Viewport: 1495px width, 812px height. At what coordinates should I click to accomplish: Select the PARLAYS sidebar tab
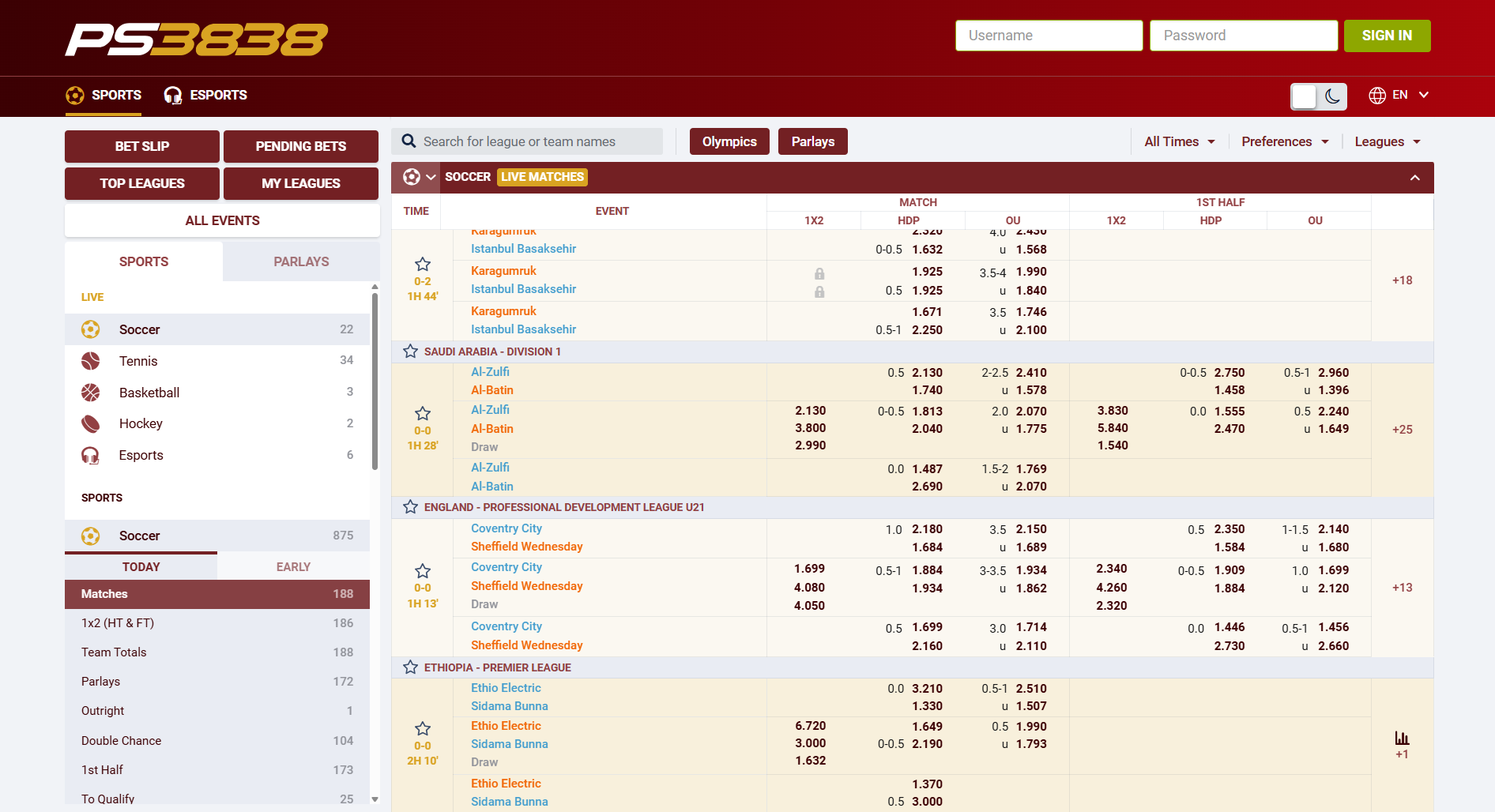pyautogui.click(x=301, y=261)
